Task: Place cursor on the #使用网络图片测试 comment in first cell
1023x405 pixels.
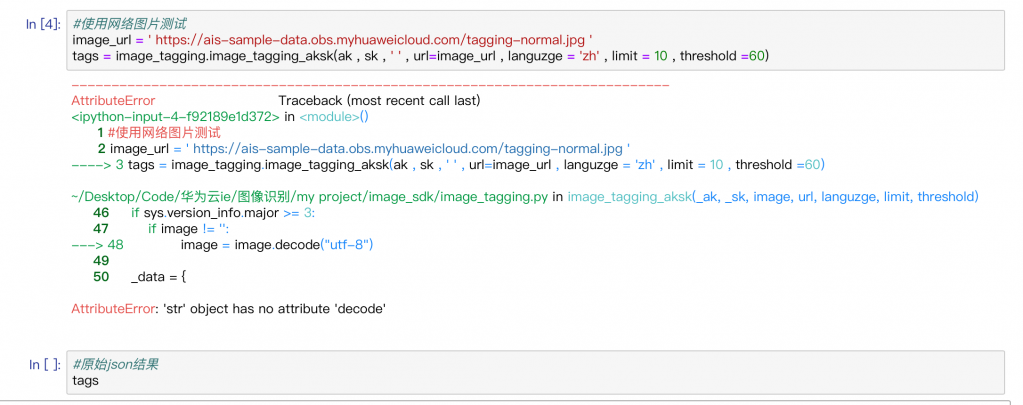Action: [x=123, y=22]
